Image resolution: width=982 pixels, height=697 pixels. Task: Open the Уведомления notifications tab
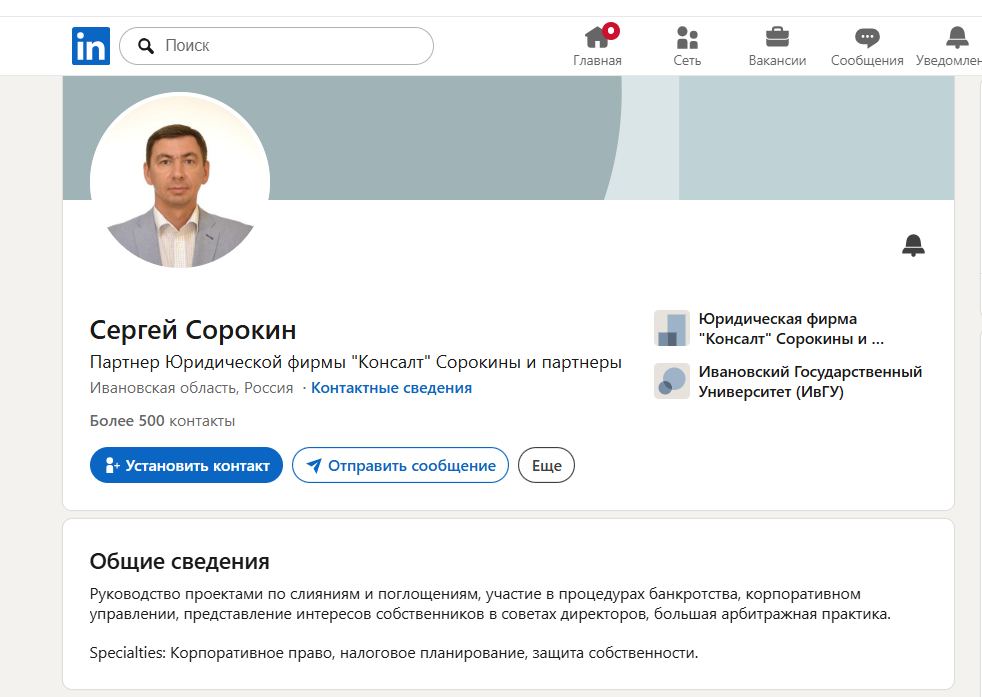(949, 46)
